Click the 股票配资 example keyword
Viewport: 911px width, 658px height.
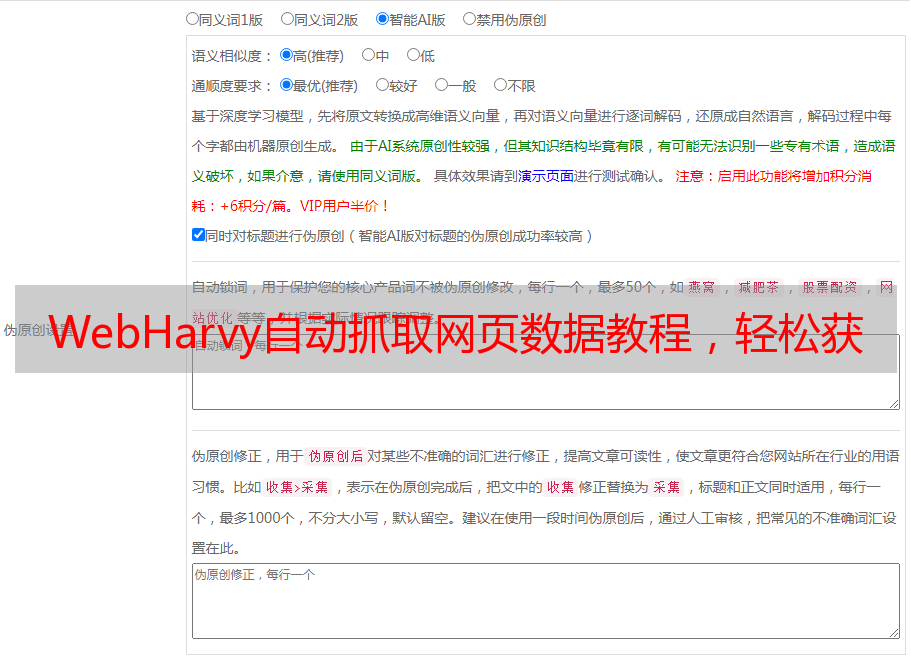coord(830,287)
